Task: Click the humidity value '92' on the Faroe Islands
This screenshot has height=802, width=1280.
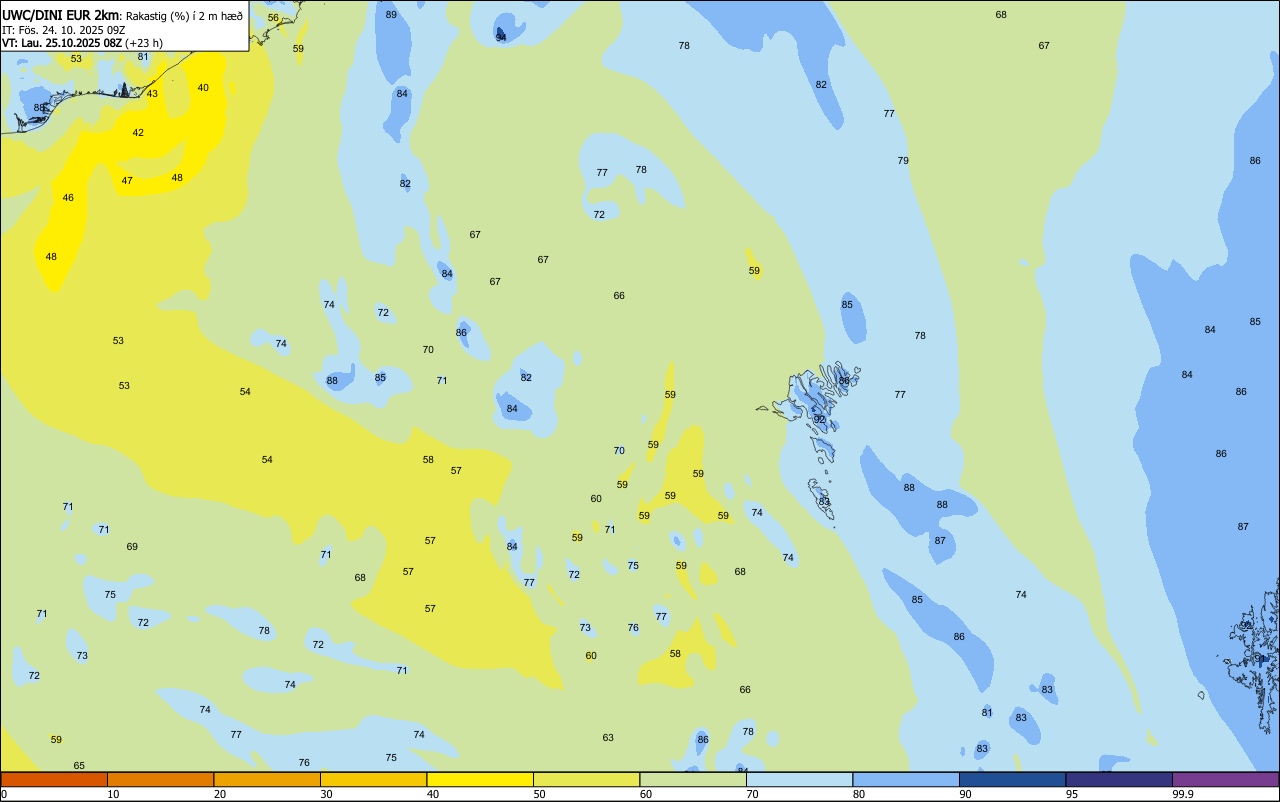Action: 820,420
